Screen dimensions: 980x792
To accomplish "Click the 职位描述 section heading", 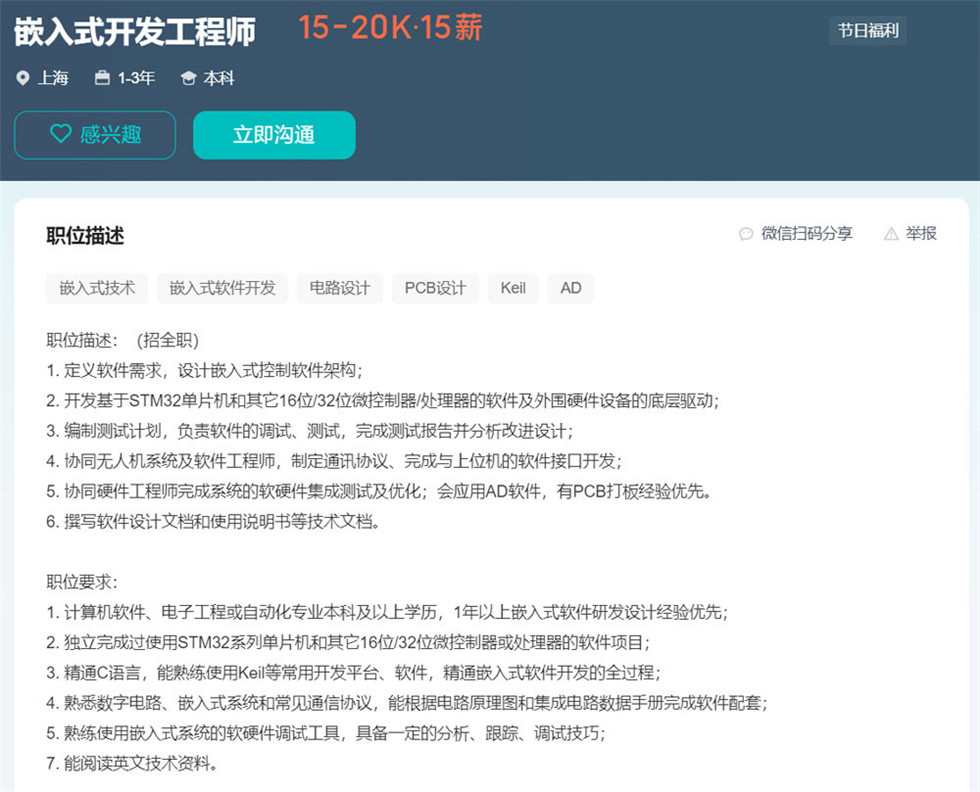I will [85, 236].
